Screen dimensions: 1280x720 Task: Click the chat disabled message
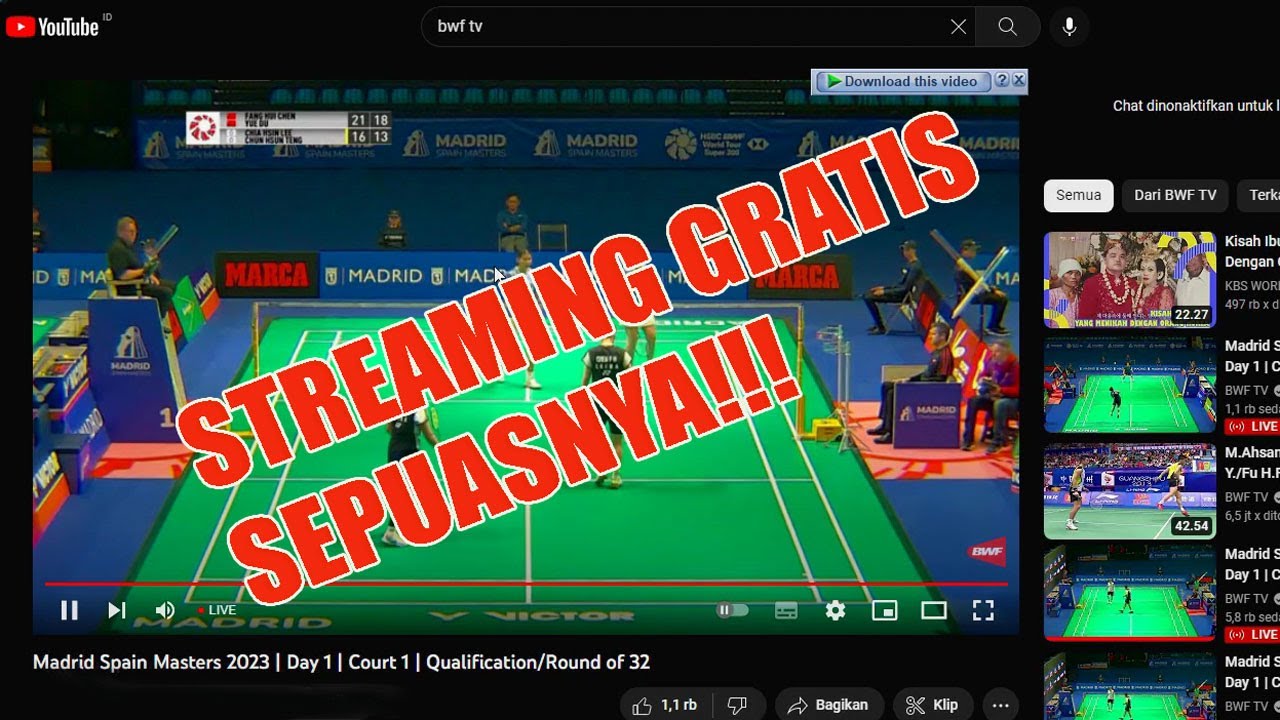point(1196,106)
